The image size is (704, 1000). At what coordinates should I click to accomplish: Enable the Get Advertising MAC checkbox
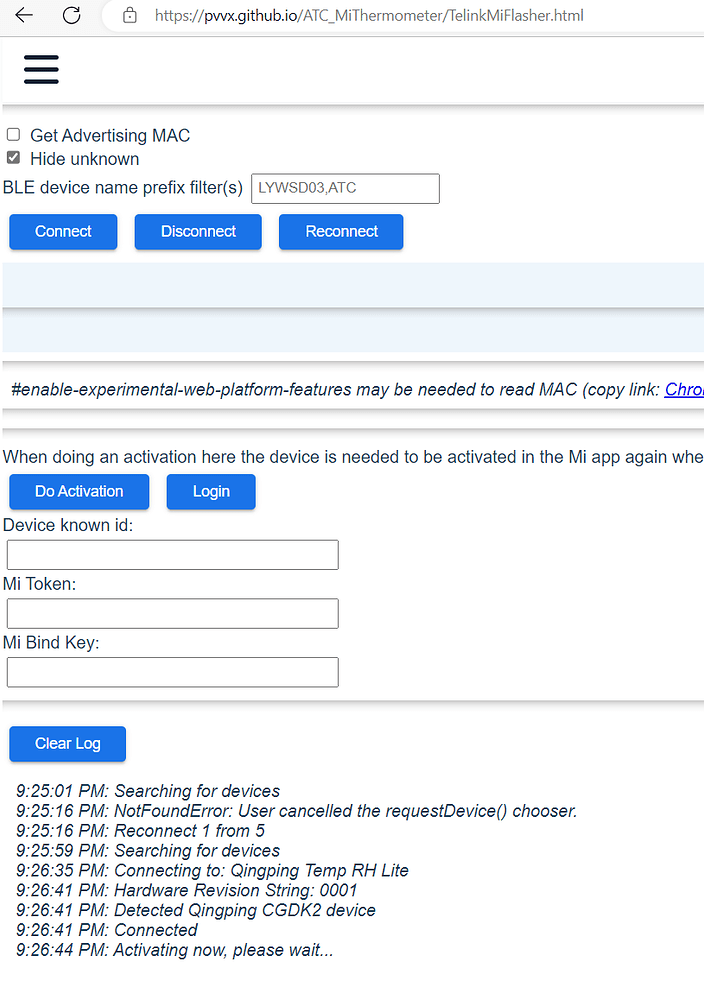coord(14,135)
